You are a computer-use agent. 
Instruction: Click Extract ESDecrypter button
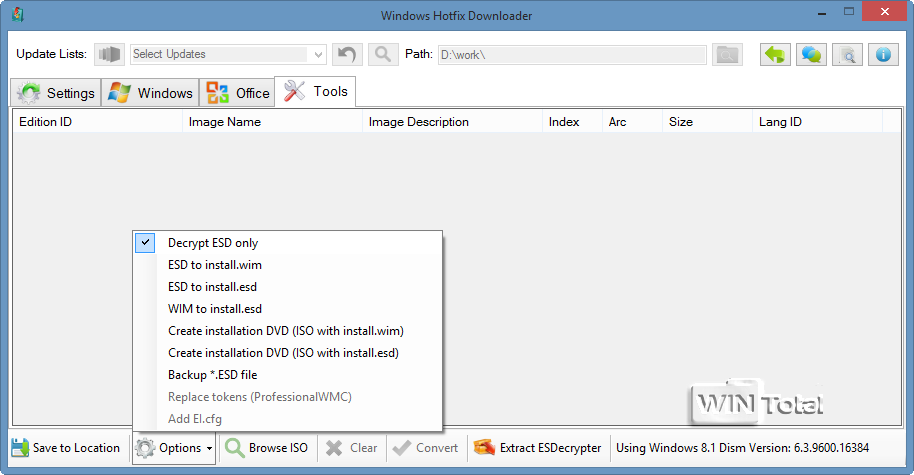[539, 448]
